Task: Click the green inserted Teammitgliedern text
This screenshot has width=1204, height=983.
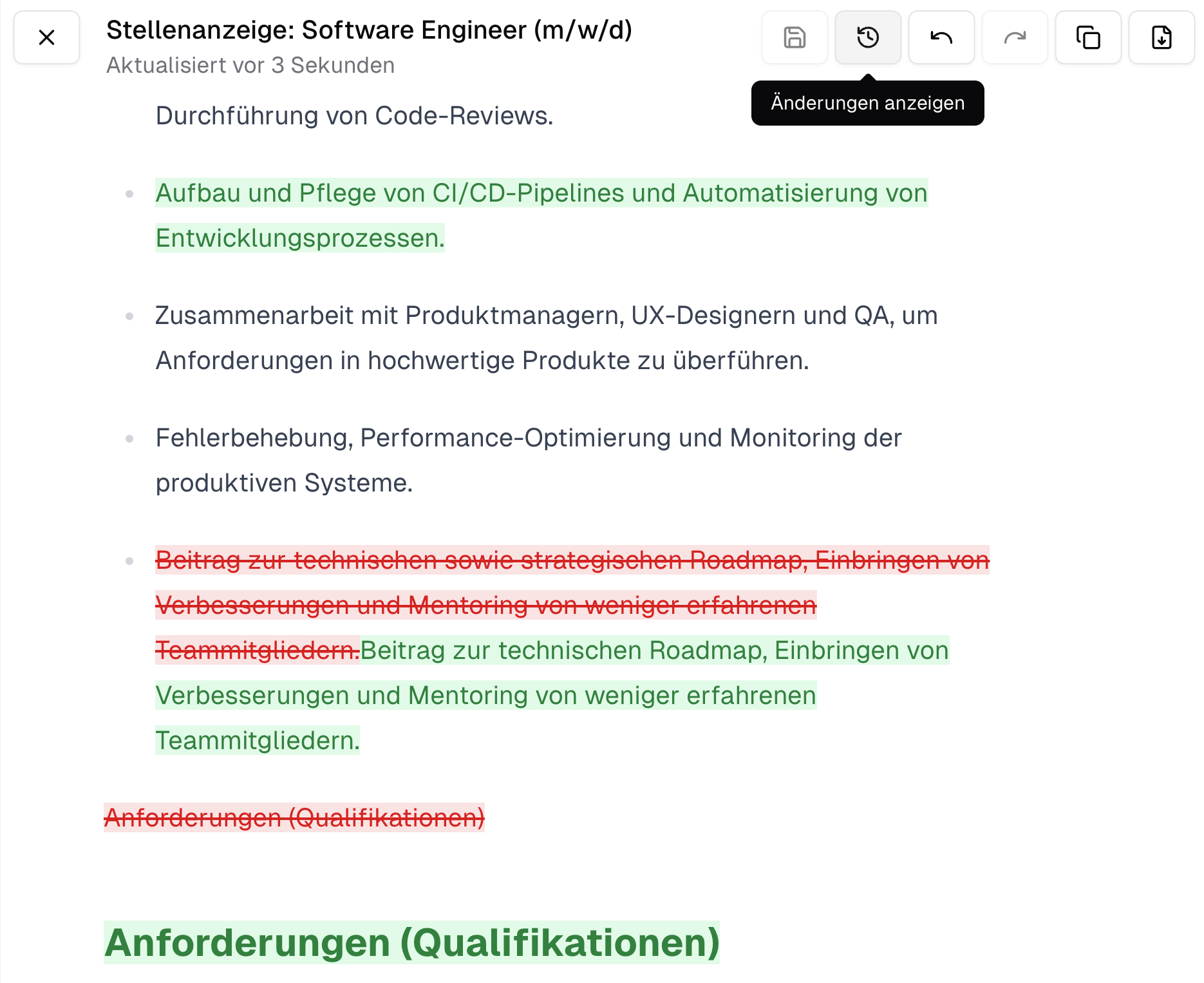Action: [x=256, y=741]
